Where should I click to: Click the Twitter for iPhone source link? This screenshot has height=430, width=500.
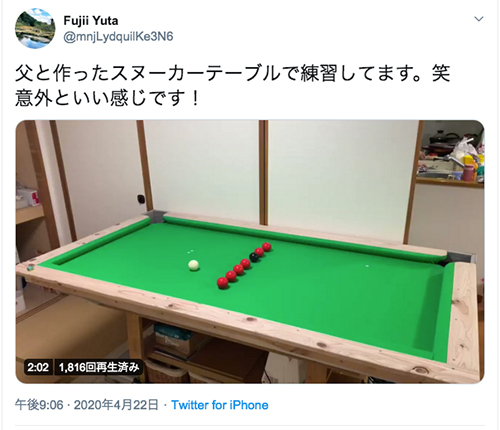pos(220,405)
